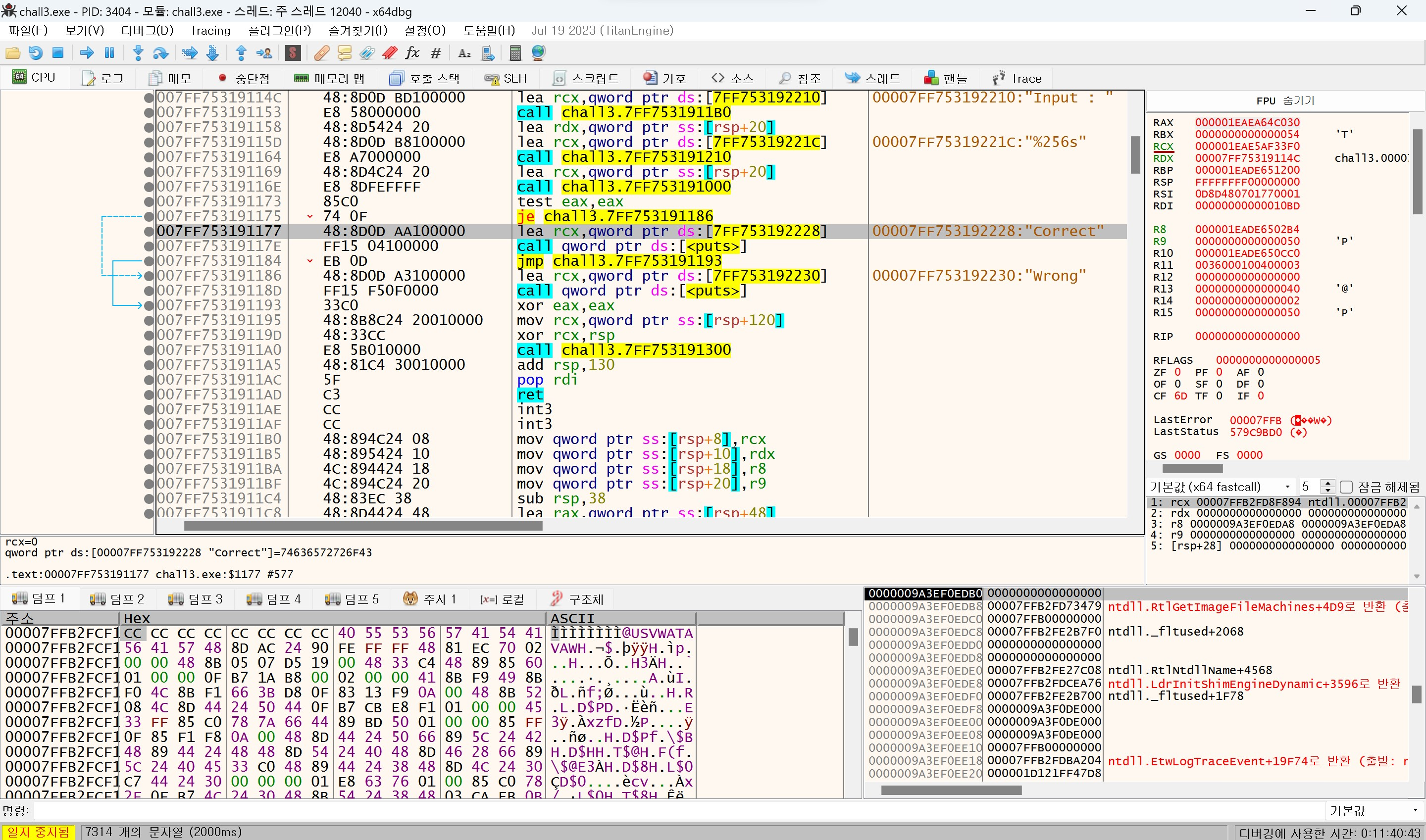Open the 플러그인(P) menu
1426x840 pixels.
point(279,31)
